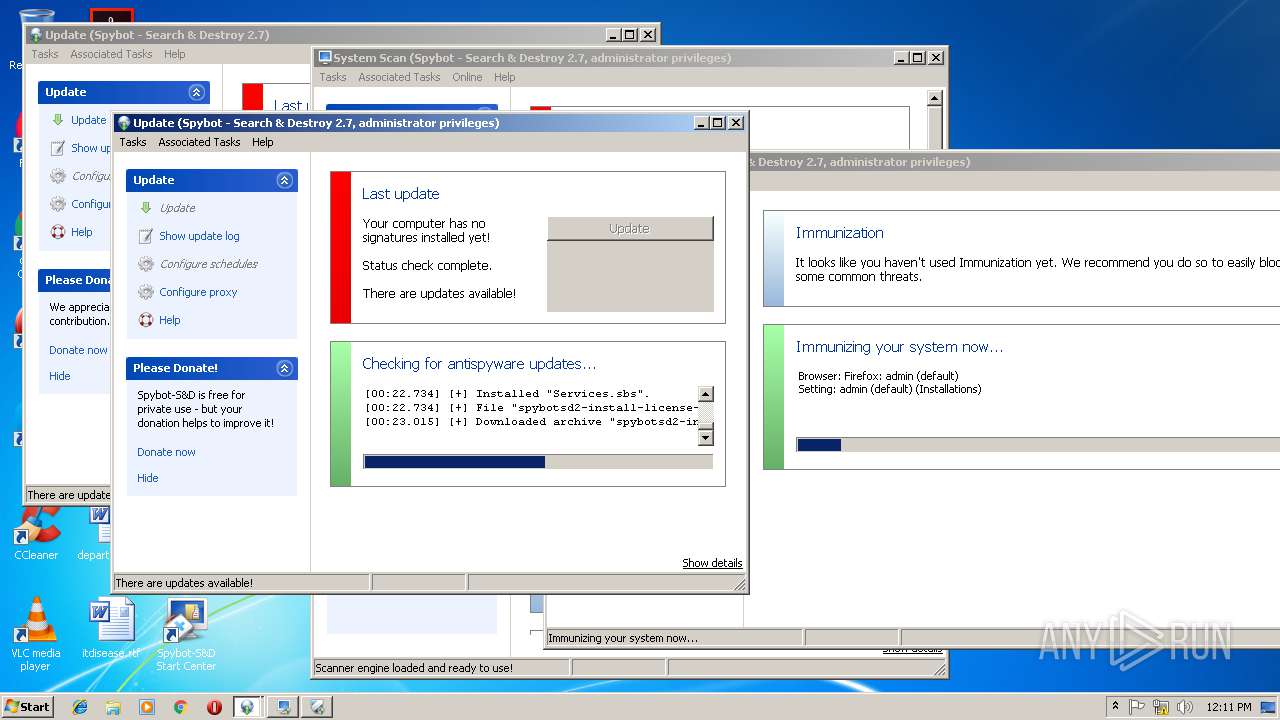Click Hide link under Please Donate panel
Screen dimensions: 1280x720
pyautogui.click(x=148, y=478)
